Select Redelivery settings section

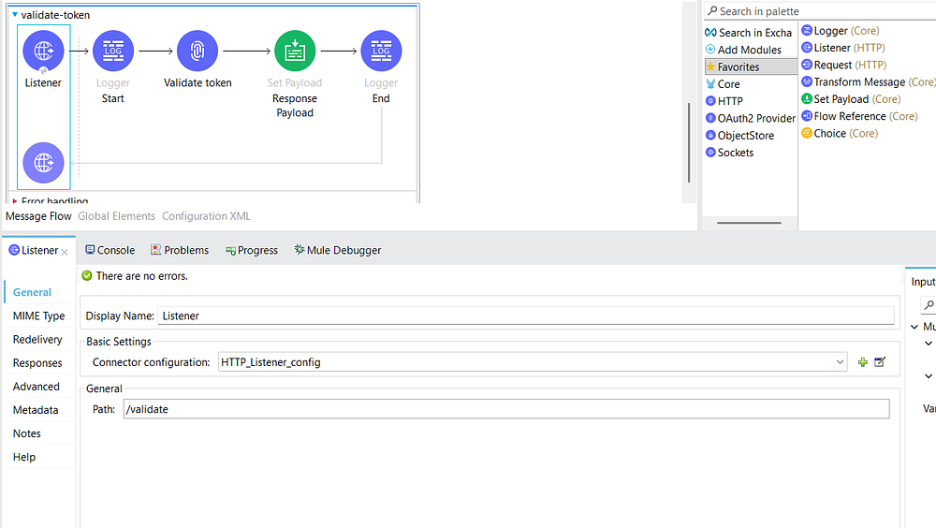tap(37, 339)
